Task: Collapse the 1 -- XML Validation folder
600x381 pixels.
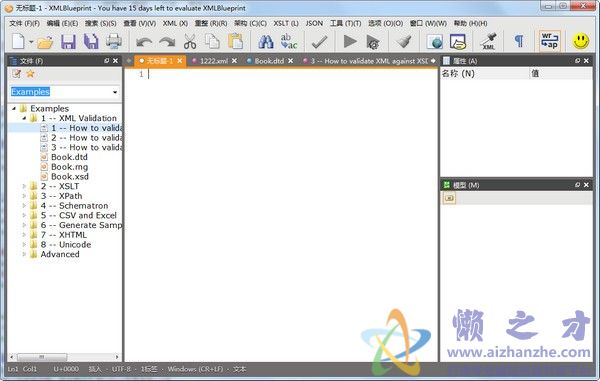Action: [x=24, y=118]
